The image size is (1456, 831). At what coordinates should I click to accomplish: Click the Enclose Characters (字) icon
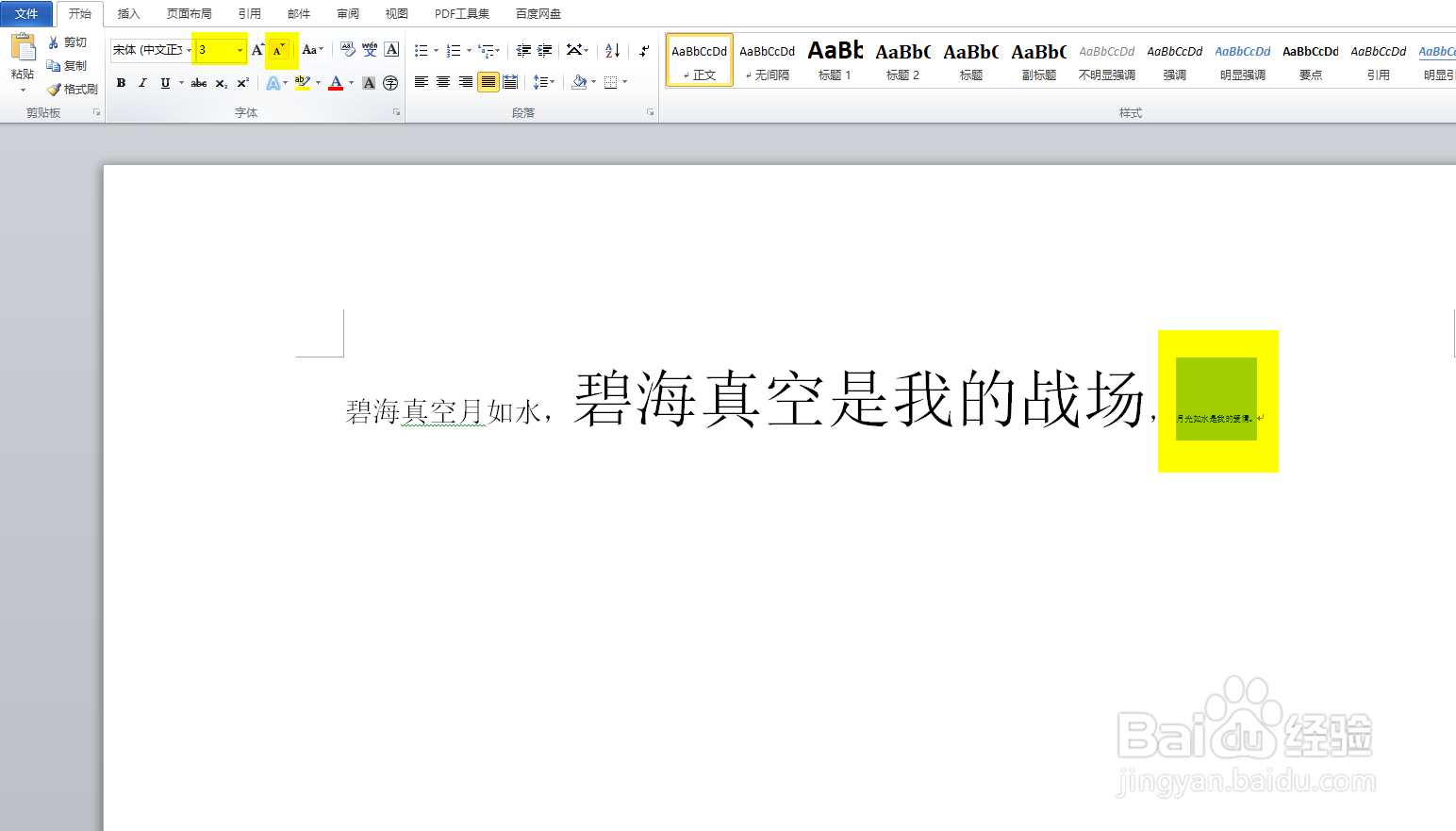click(390, 83)
